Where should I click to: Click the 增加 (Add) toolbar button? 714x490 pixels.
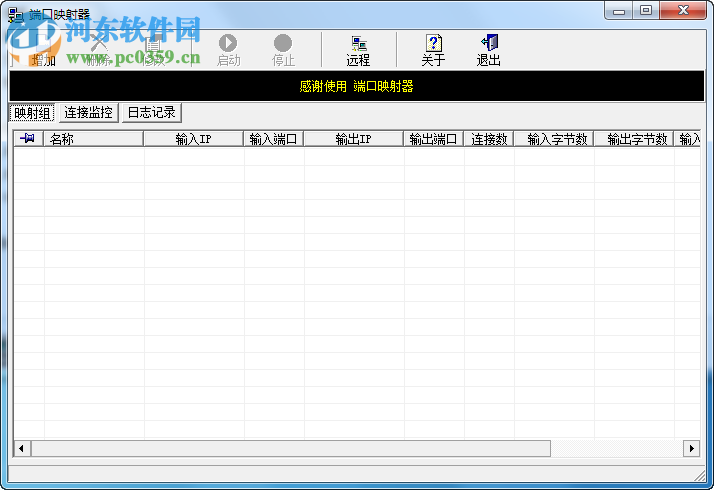[x=43, y=50]
